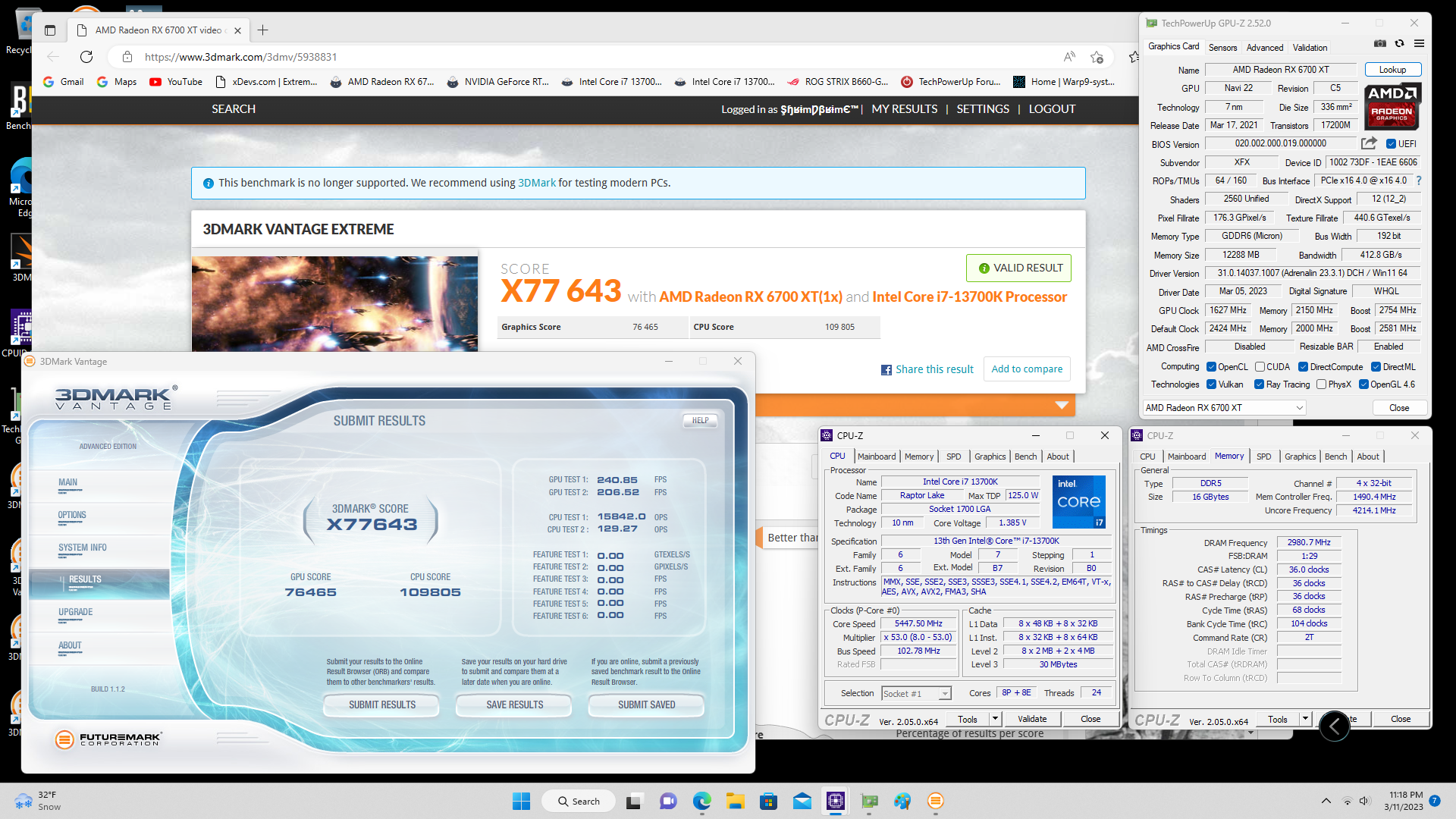
Task: Click the Windows taskbar Search box
Action: tap(578, 801)
